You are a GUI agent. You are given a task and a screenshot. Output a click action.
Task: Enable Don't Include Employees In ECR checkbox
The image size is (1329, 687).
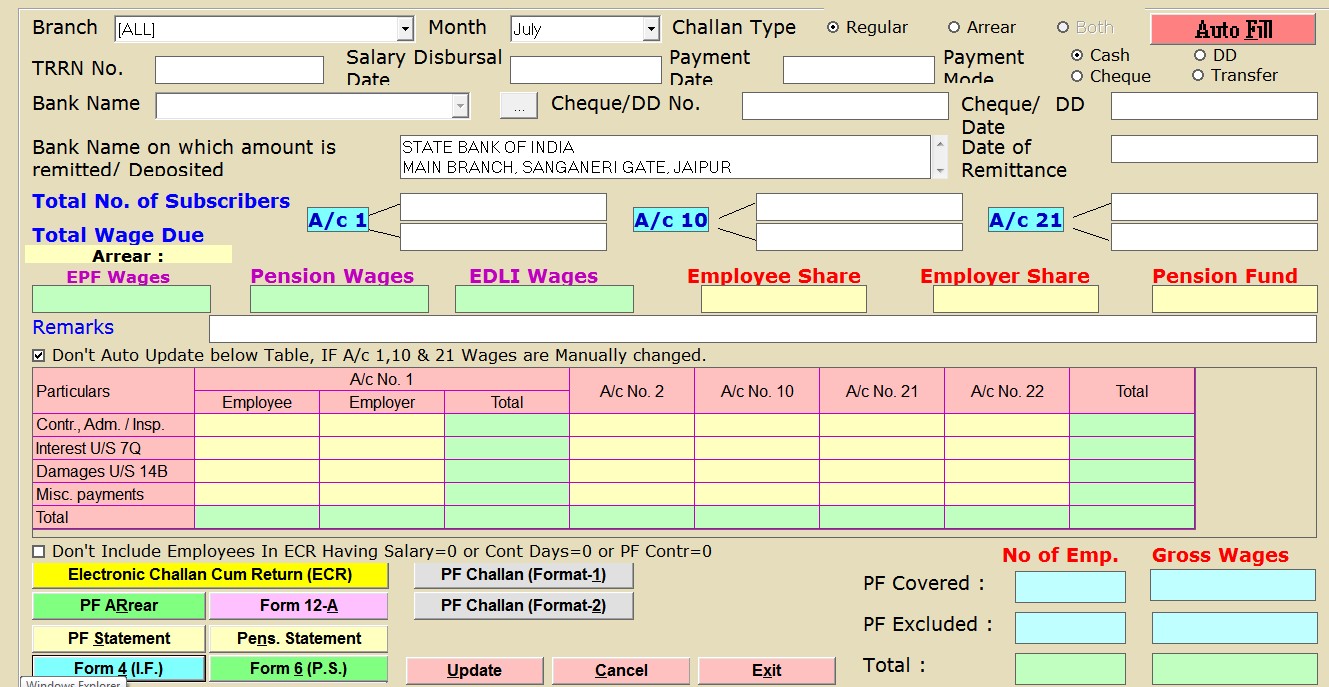[x=39, y=551]
